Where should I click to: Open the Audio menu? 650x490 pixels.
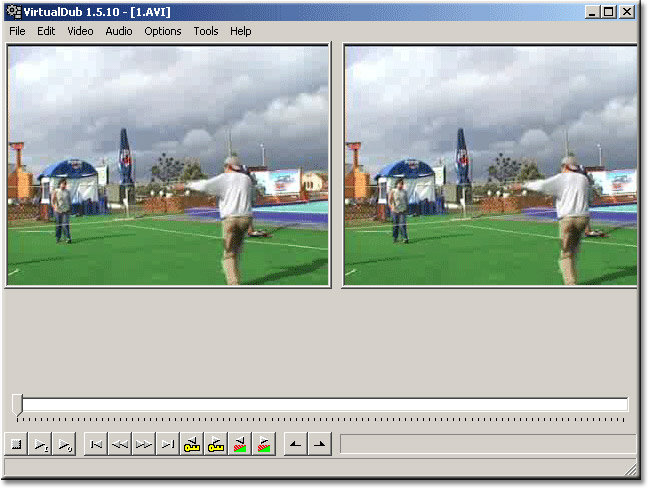[119, 31]
